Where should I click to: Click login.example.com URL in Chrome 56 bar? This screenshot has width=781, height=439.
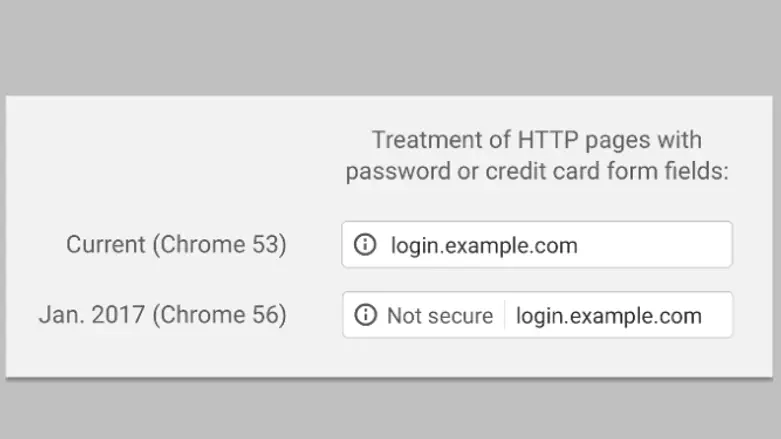608,316
